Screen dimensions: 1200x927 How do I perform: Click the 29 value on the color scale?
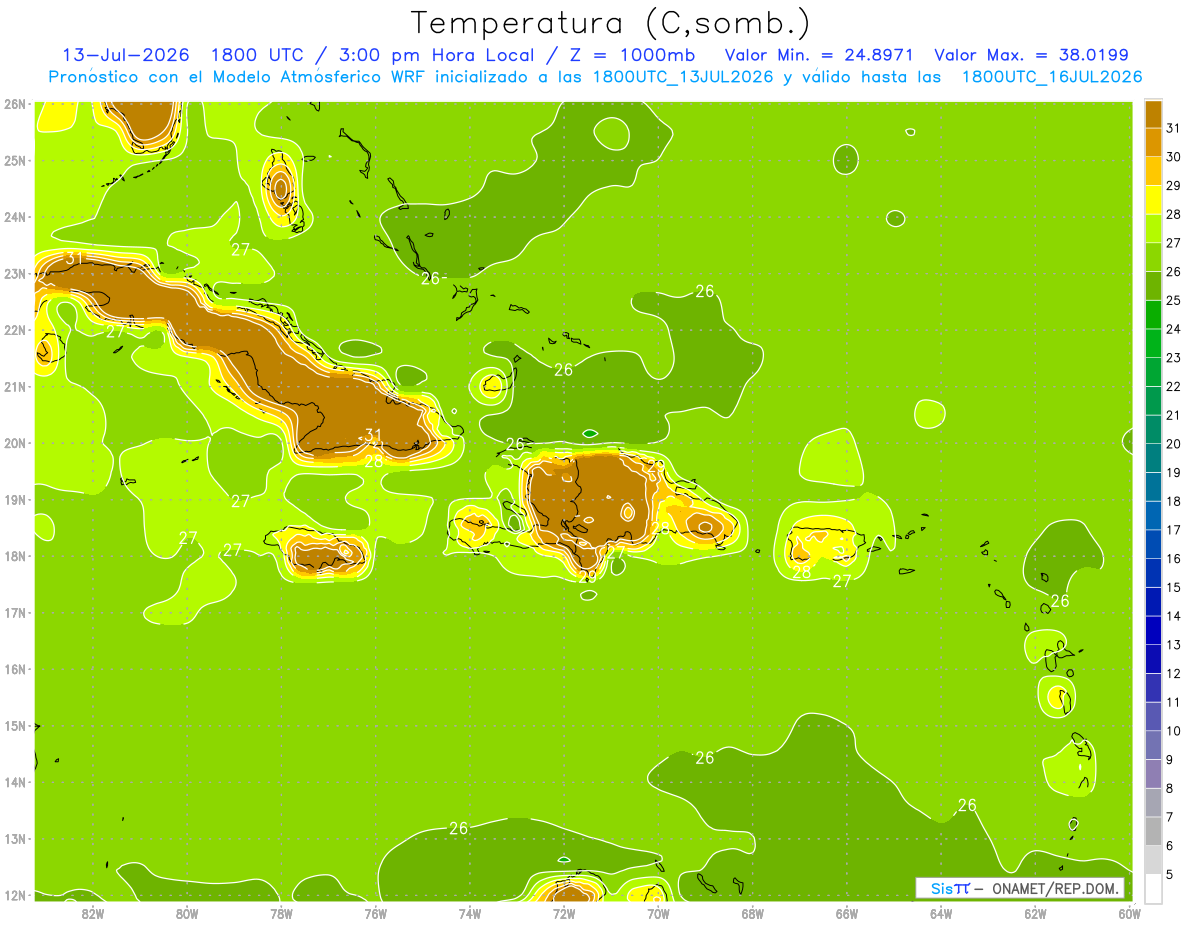pos(1174,186)
